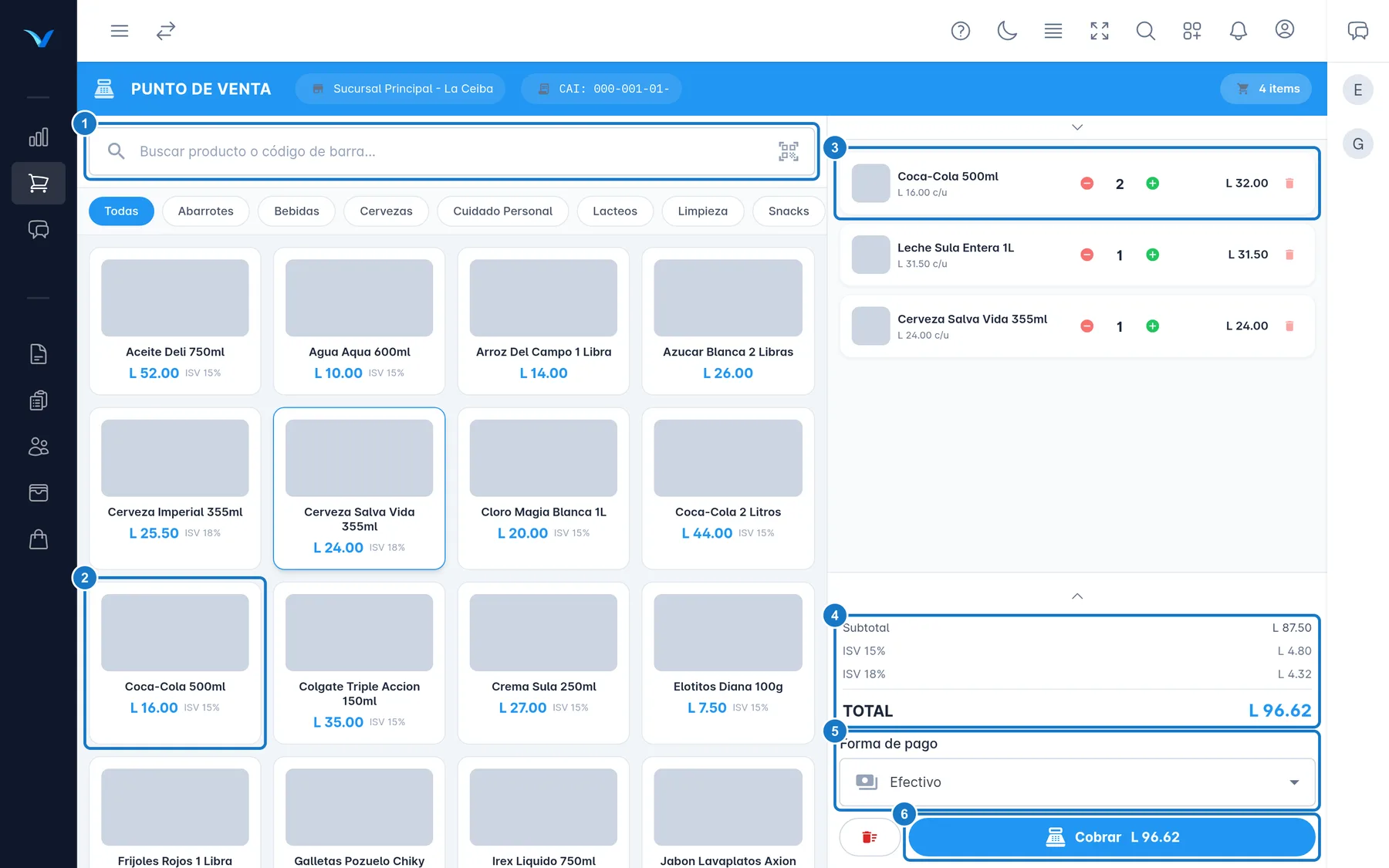Increase Cerveza Salva Vida quantity in cart
The height and width of the screenshot is (868, 1389).
pos(1152,326)
